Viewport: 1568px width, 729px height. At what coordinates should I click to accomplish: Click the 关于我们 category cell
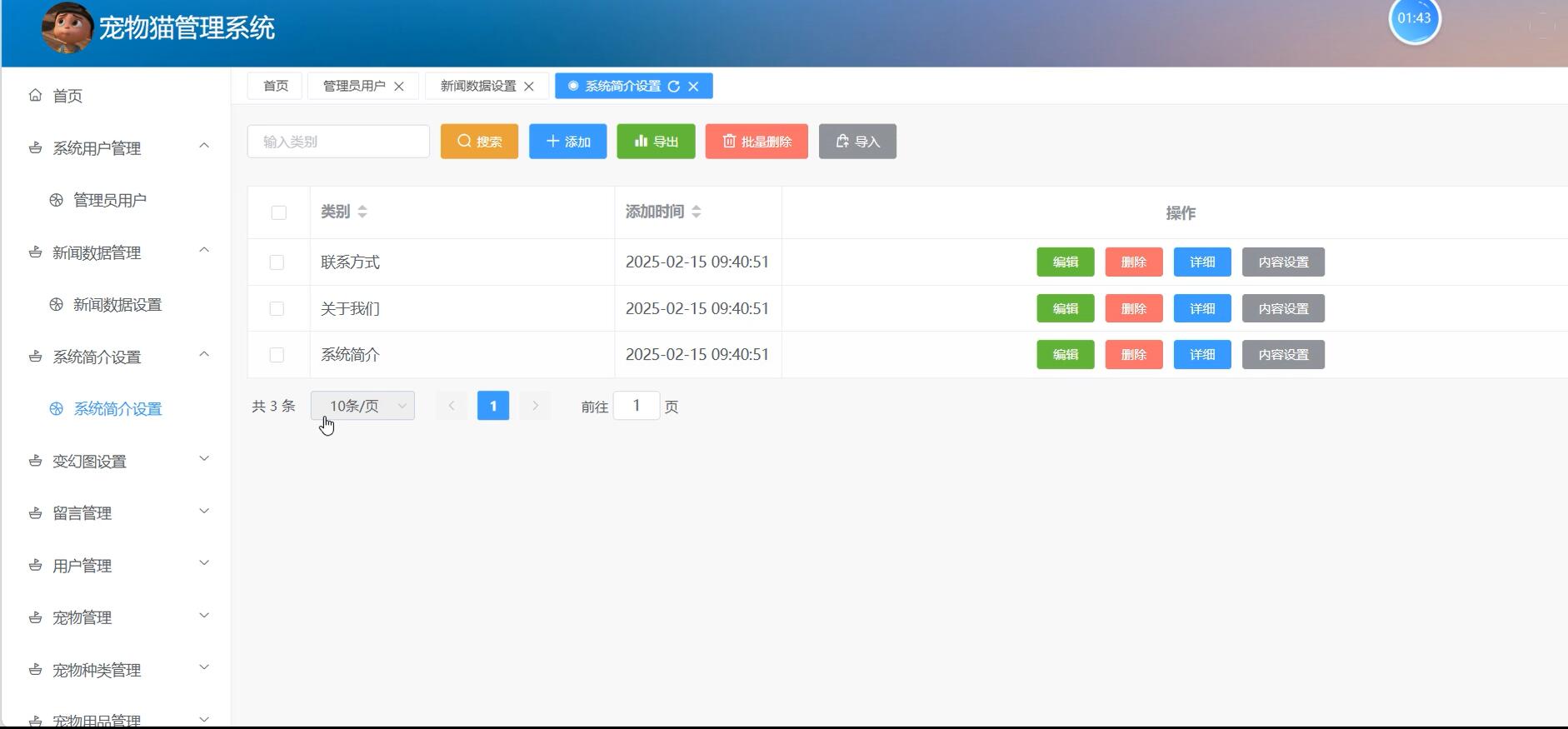[462, 308]
